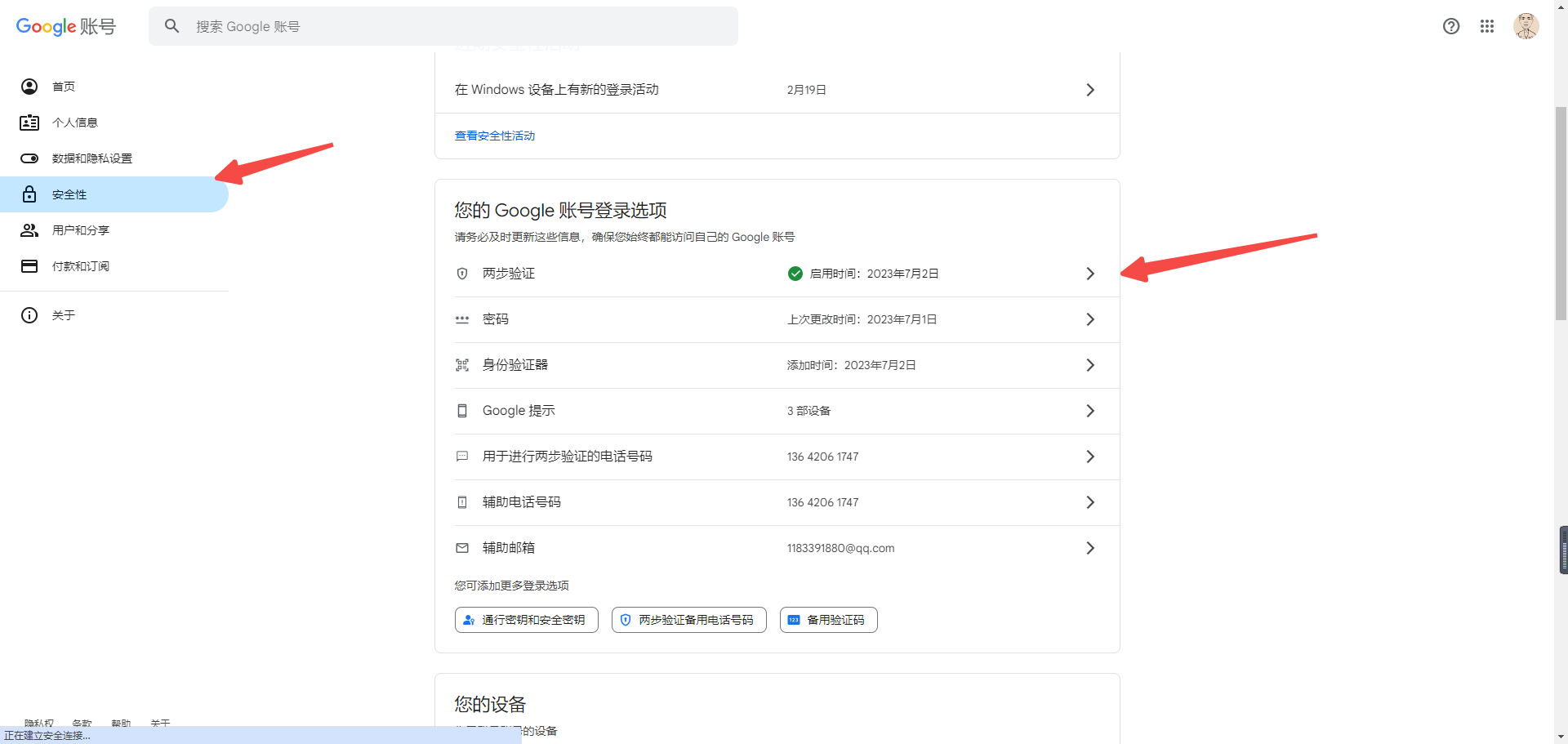Click 查看安全性活动 link
Viewport: 1568px width, 744px height.
[x=495, y=136]
